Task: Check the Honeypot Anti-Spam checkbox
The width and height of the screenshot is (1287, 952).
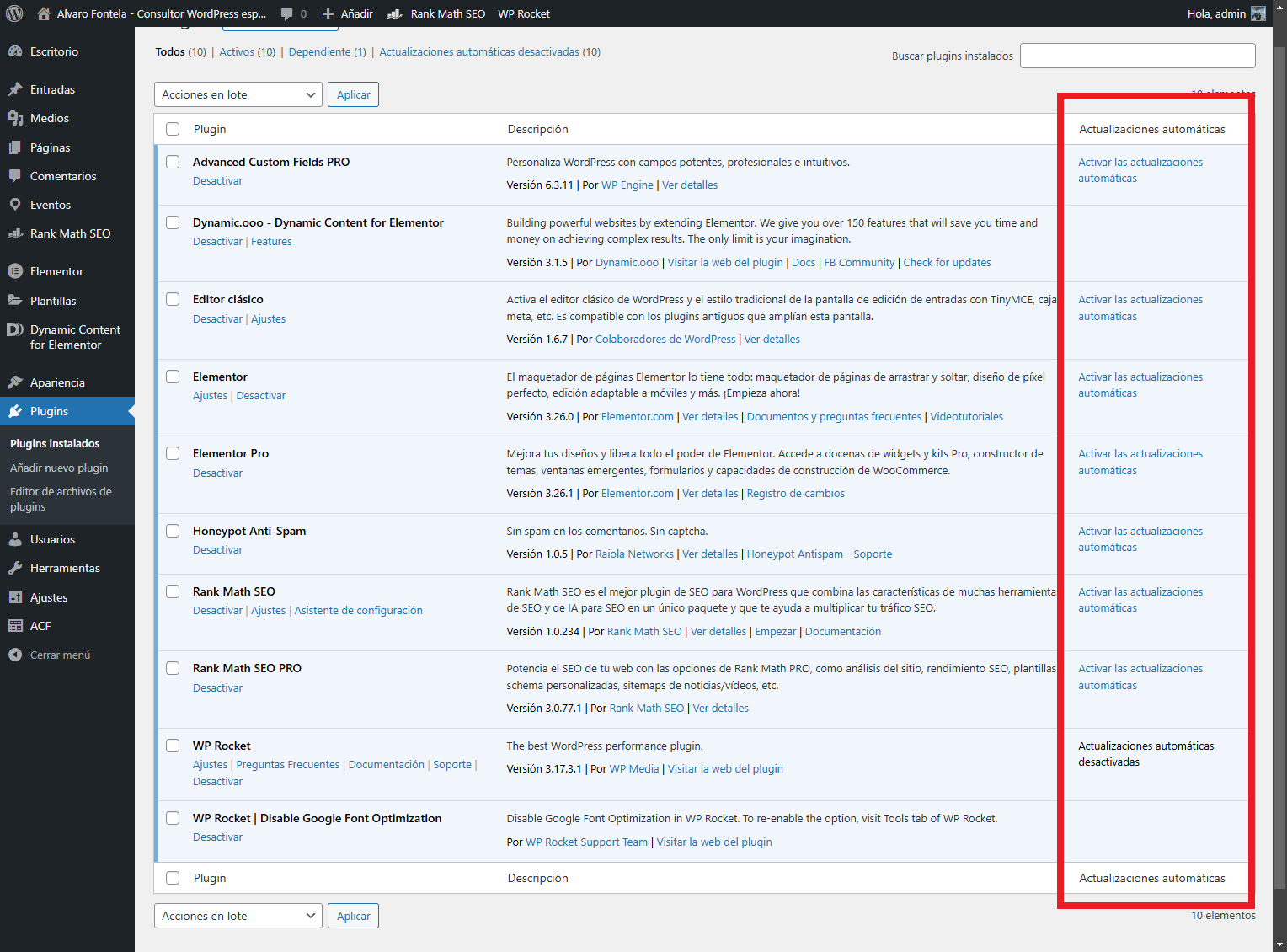Action: 173,531
